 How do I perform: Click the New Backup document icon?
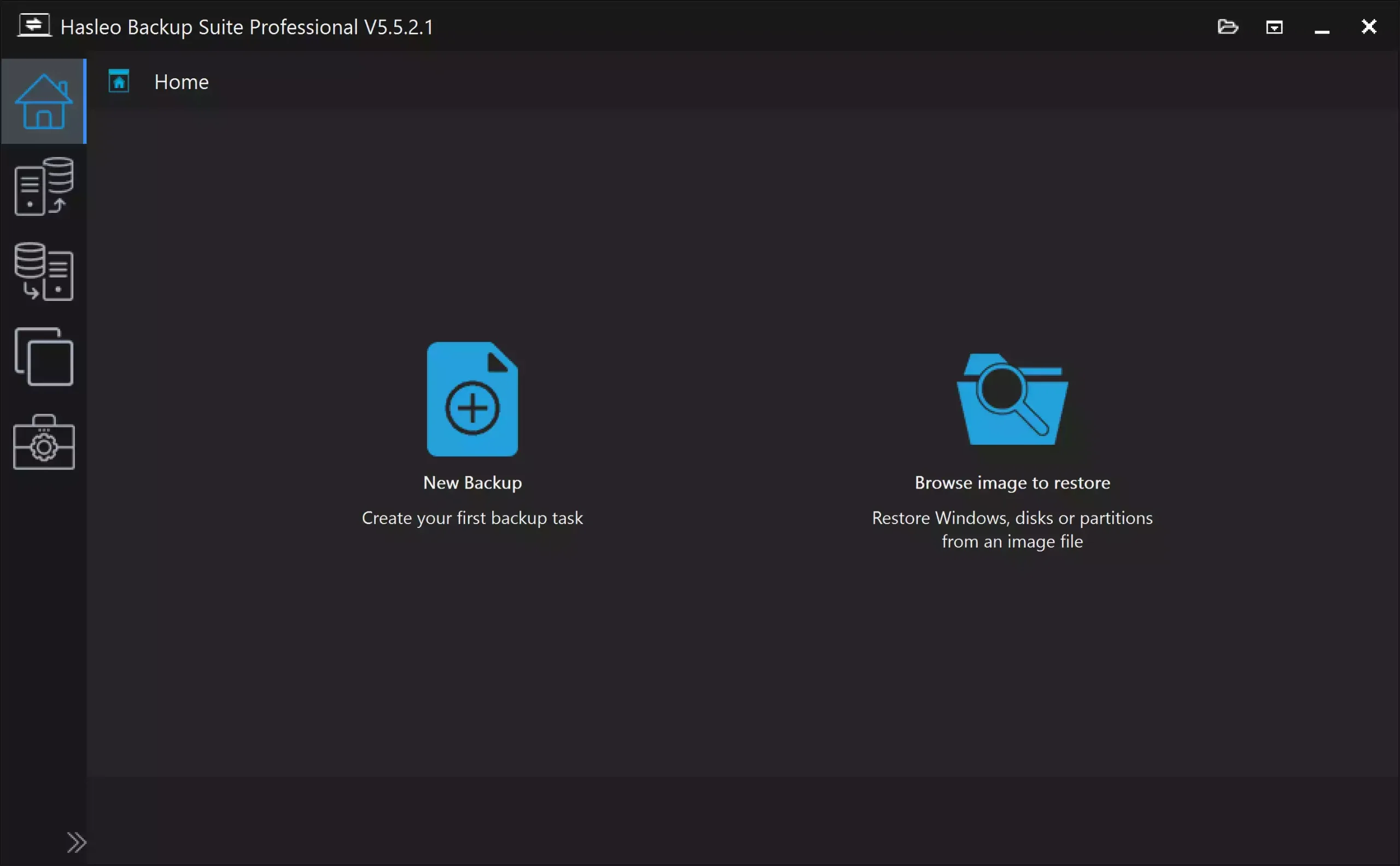point(472,399)
